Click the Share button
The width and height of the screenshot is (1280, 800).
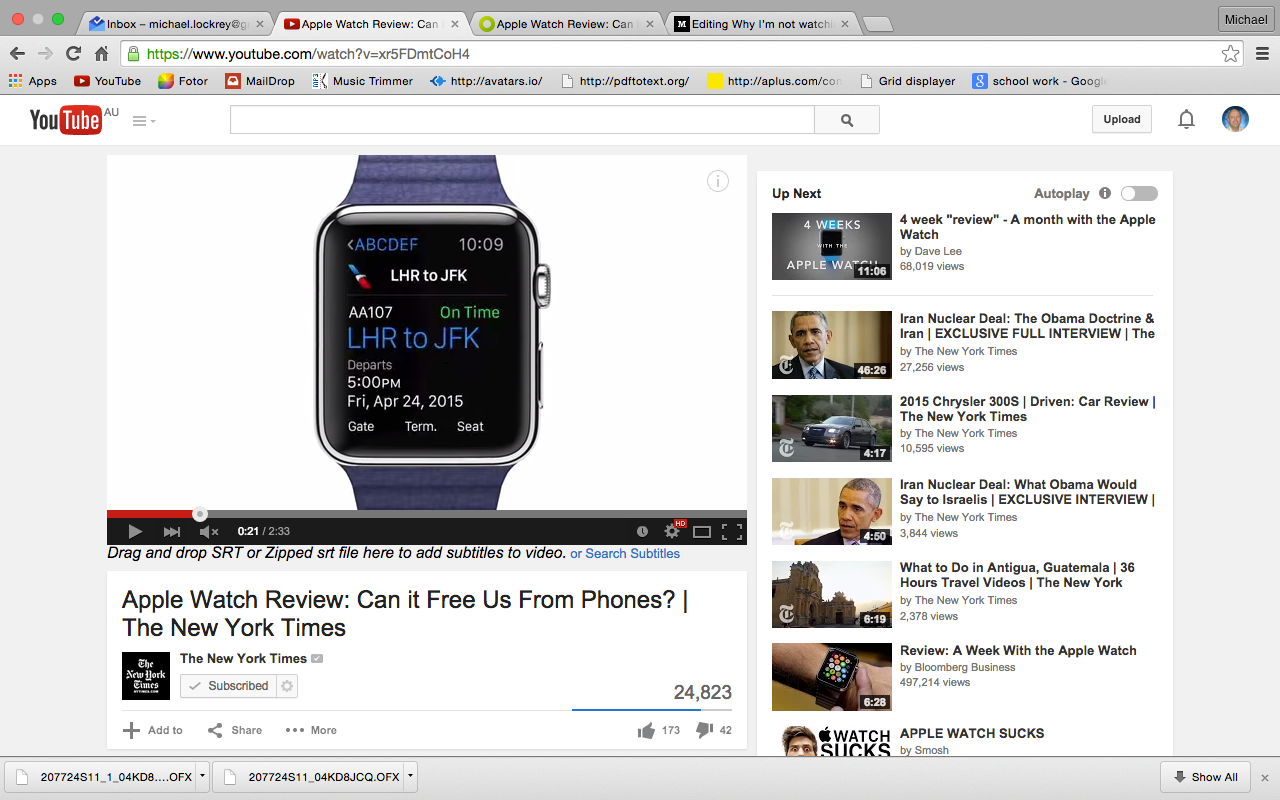[235, 730]
